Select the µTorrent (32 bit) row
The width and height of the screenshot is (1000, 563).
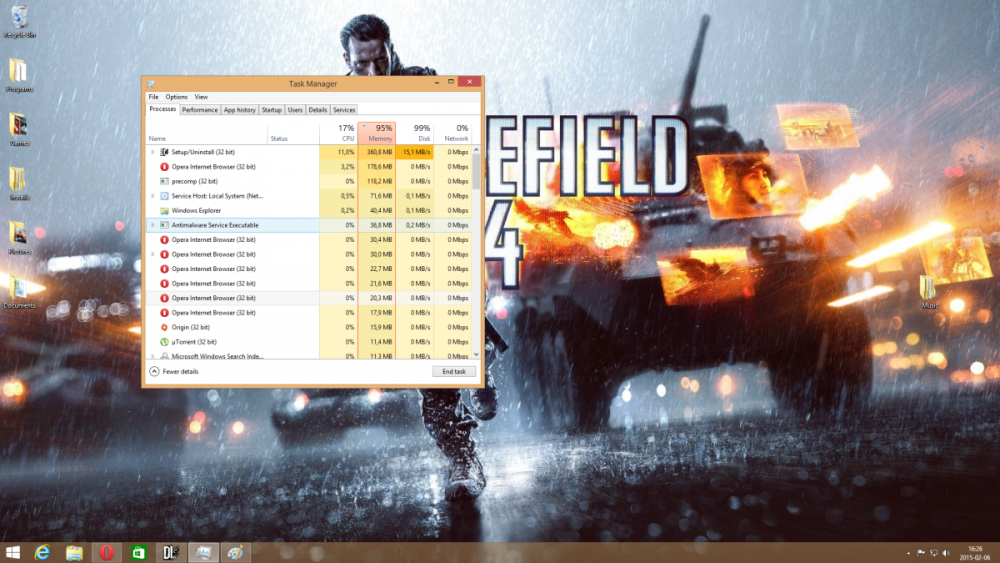(309, 342)
